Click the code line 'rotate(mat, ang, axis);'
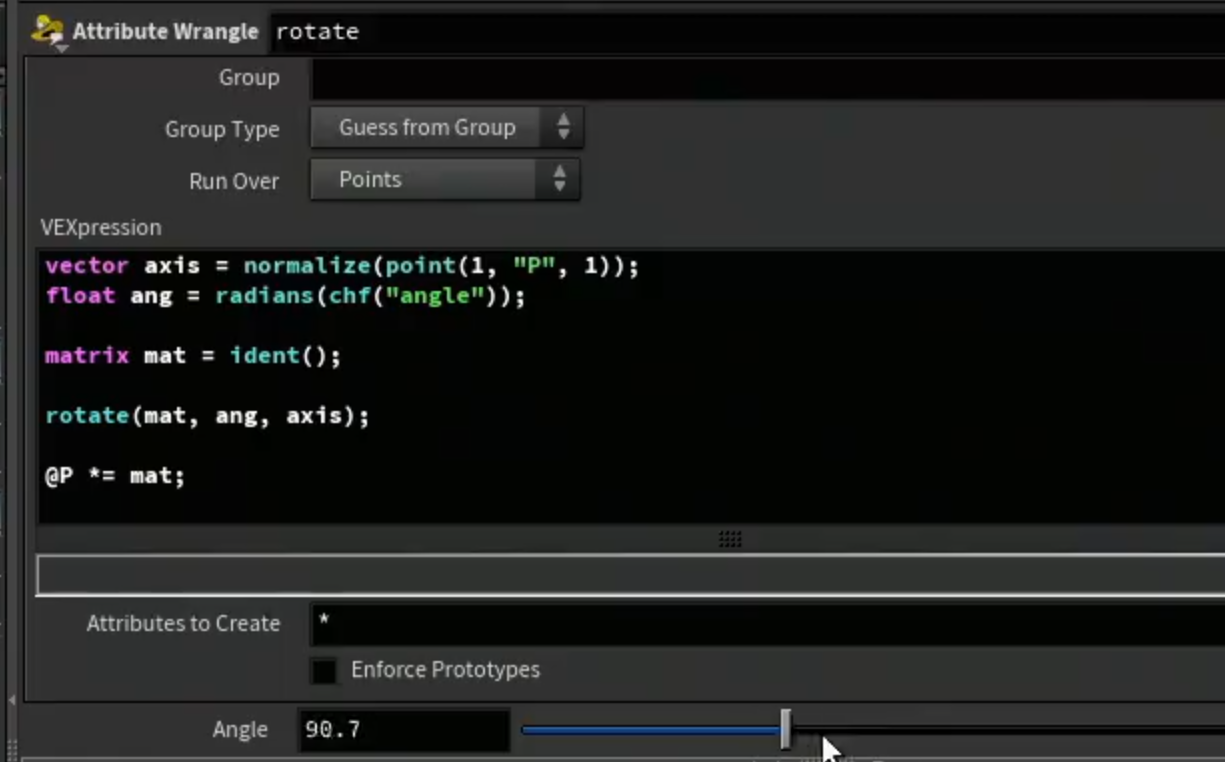 pyautogui.click(x=207, y=416)
